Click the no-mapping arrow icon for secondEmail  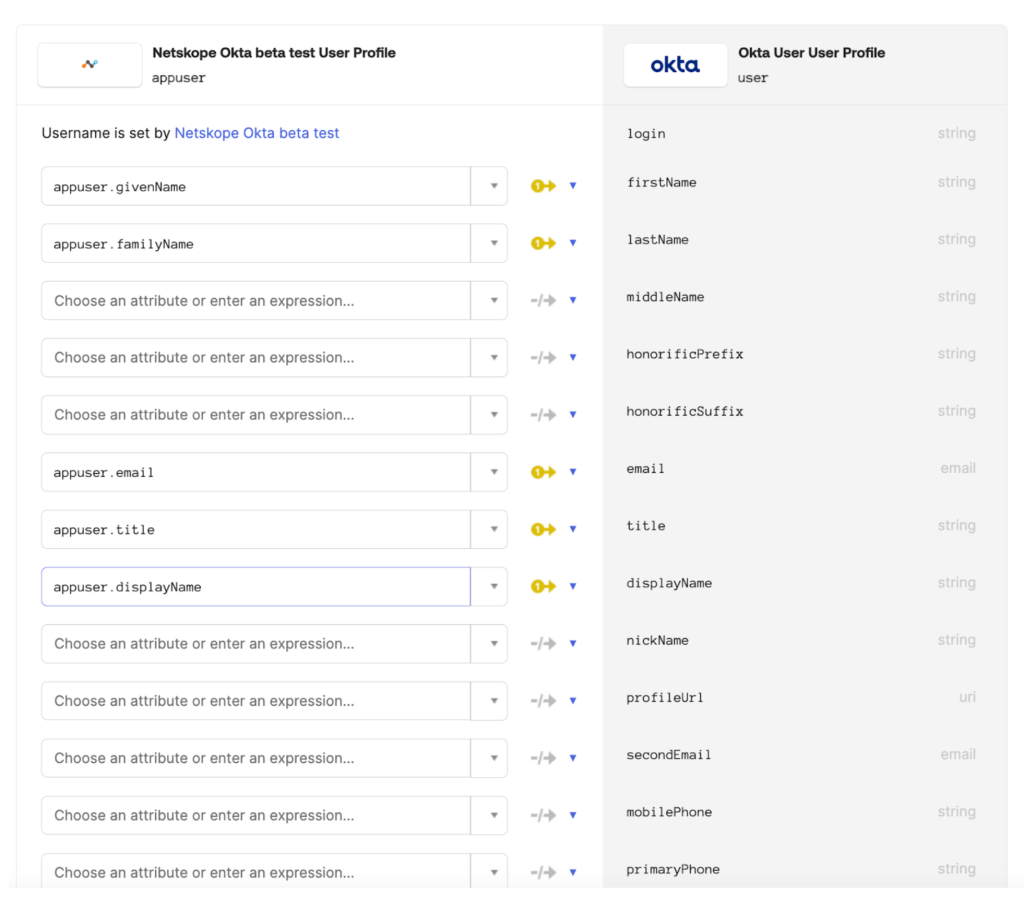(x=543, y=758)
